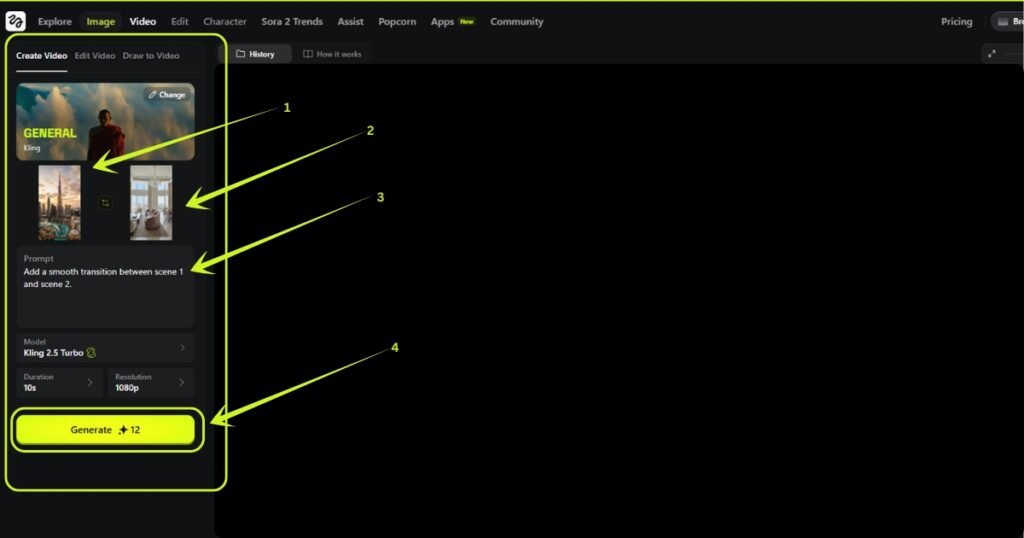Viewport: 1024px width, 538px height.
Task: Click the Kling model logo icon
Action: pyautogui.click(x=91, y=352)
